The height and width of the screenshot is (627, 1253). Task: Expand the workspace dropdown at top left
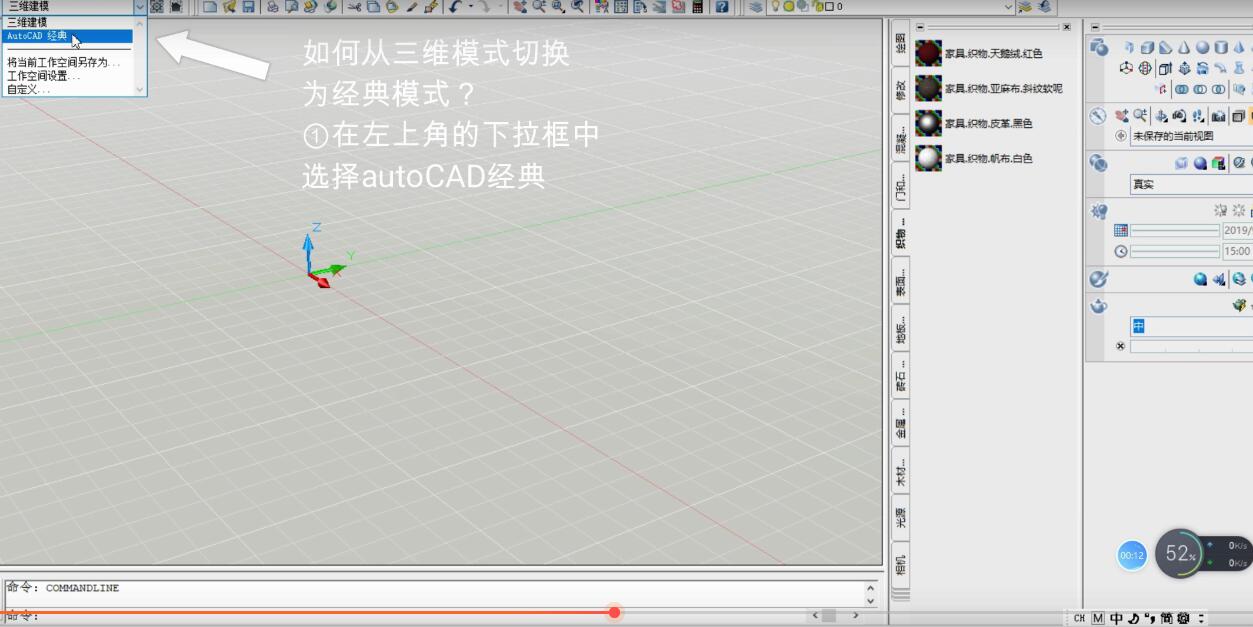pos(139,6)
